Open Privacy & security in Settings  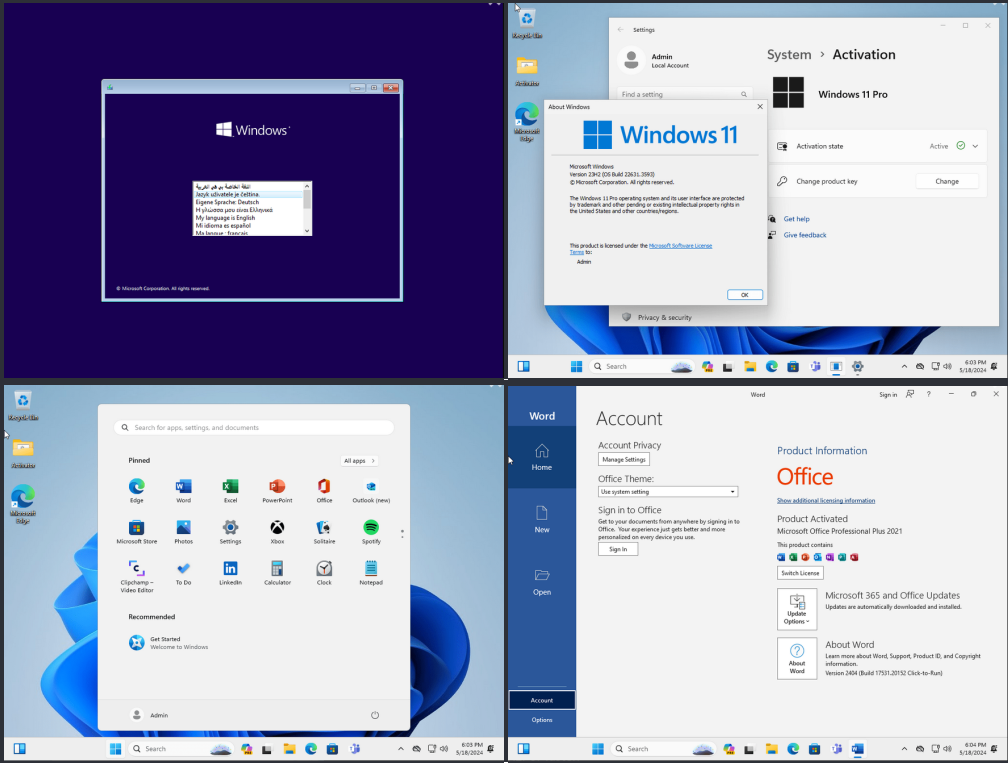664,318
